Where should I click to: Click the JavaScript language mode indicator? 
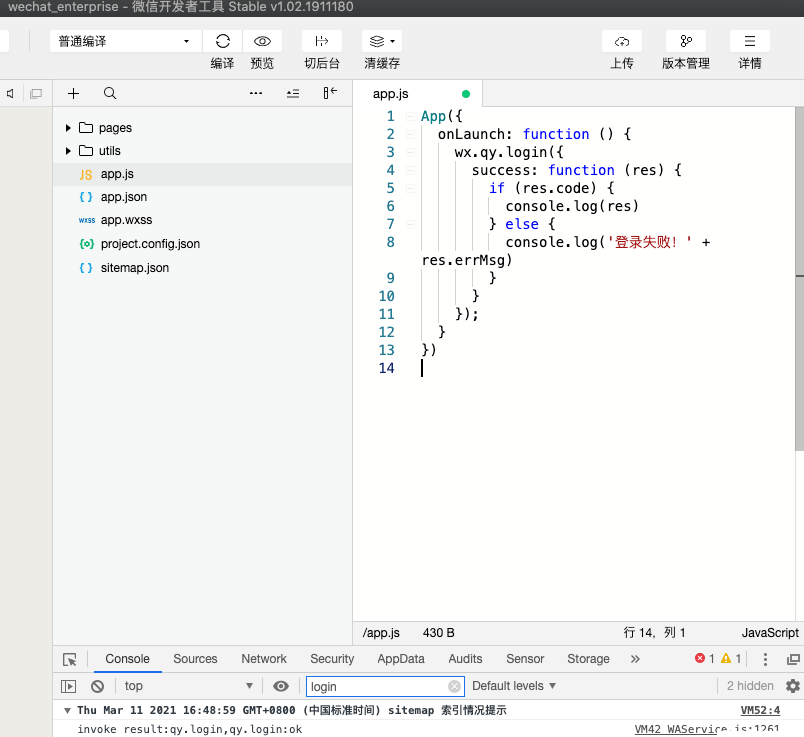(x=770, y=633)
